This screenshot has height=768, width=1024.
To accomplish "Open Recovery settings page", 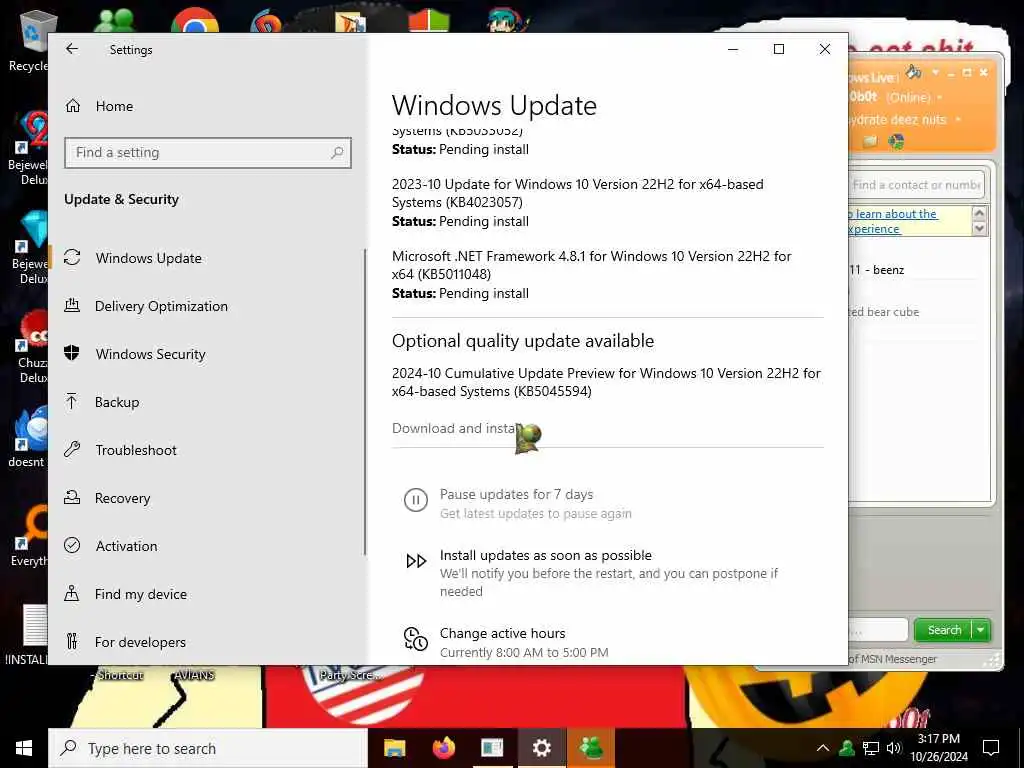I will pyautogui.click(x=122, y=498).
